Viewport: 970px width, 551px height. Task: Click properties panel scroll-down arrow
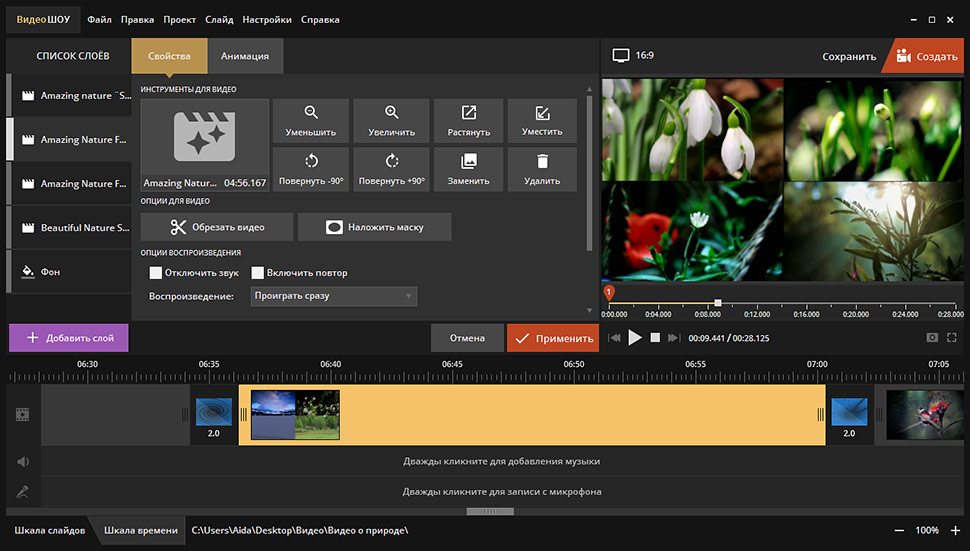click(x=589, y=310)
